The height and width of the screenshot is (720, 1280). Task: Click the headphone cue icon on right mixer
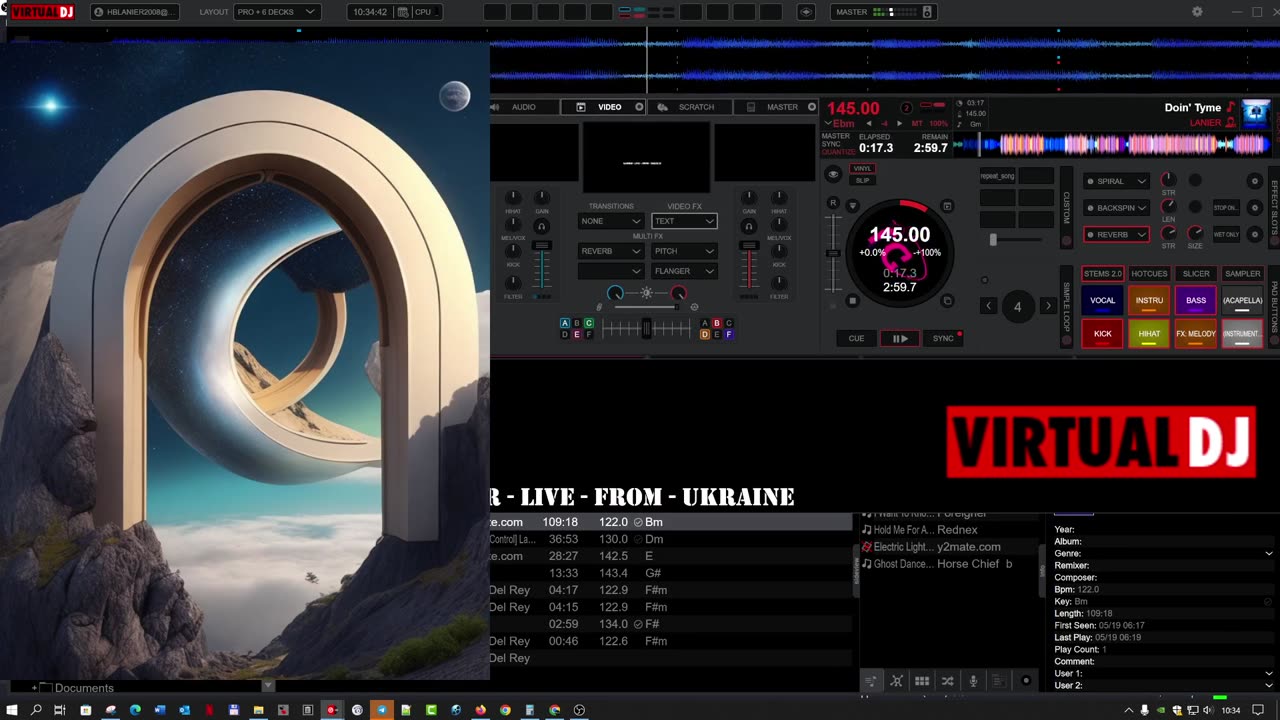click(749, 227)
